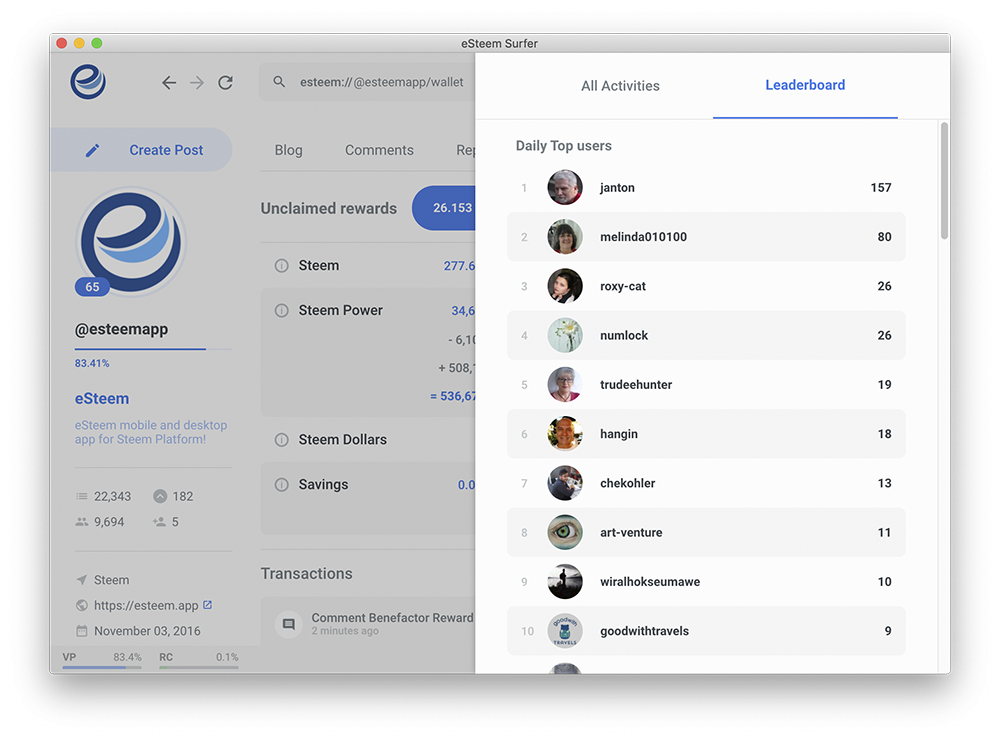Image resolution: width=1000 pixels, height=739 pixels.
Task: Click the 9,694 followers count
Action: (x=109, y=522)
